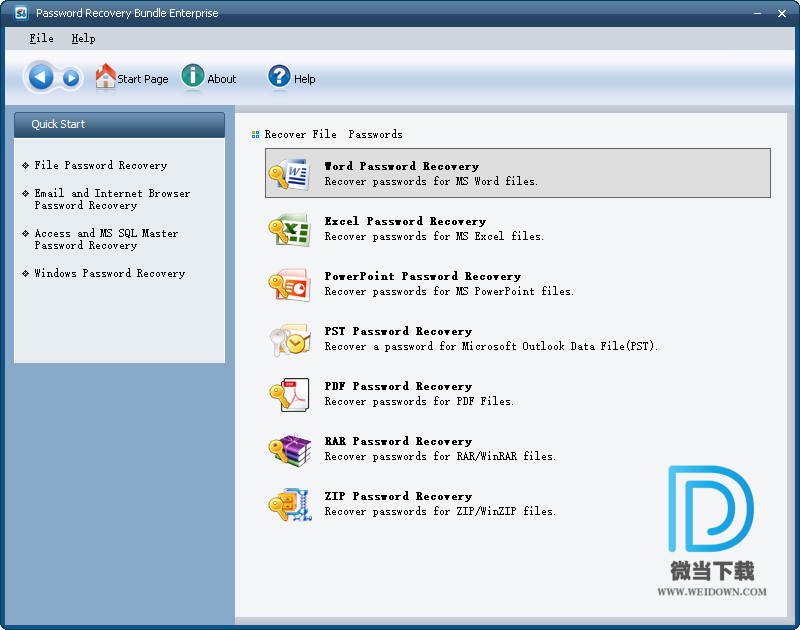The width and height of the screenshot is (800, 630).
Task: Click the 'Recover File Passwords' heading
Action: 333,135
